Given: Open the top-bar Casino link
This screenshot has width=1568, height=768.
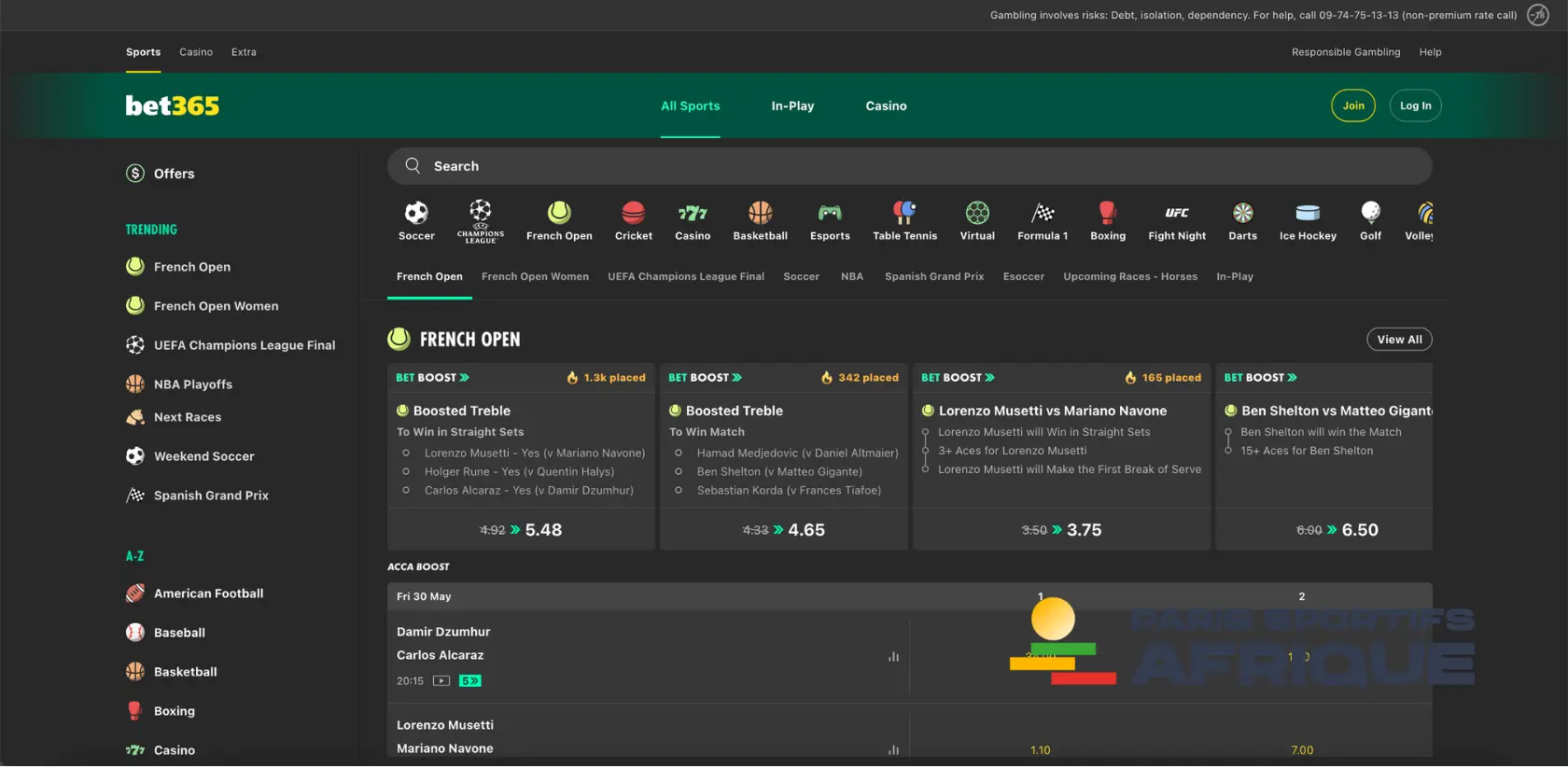Looking at the screenshot, I should (196, 52).
